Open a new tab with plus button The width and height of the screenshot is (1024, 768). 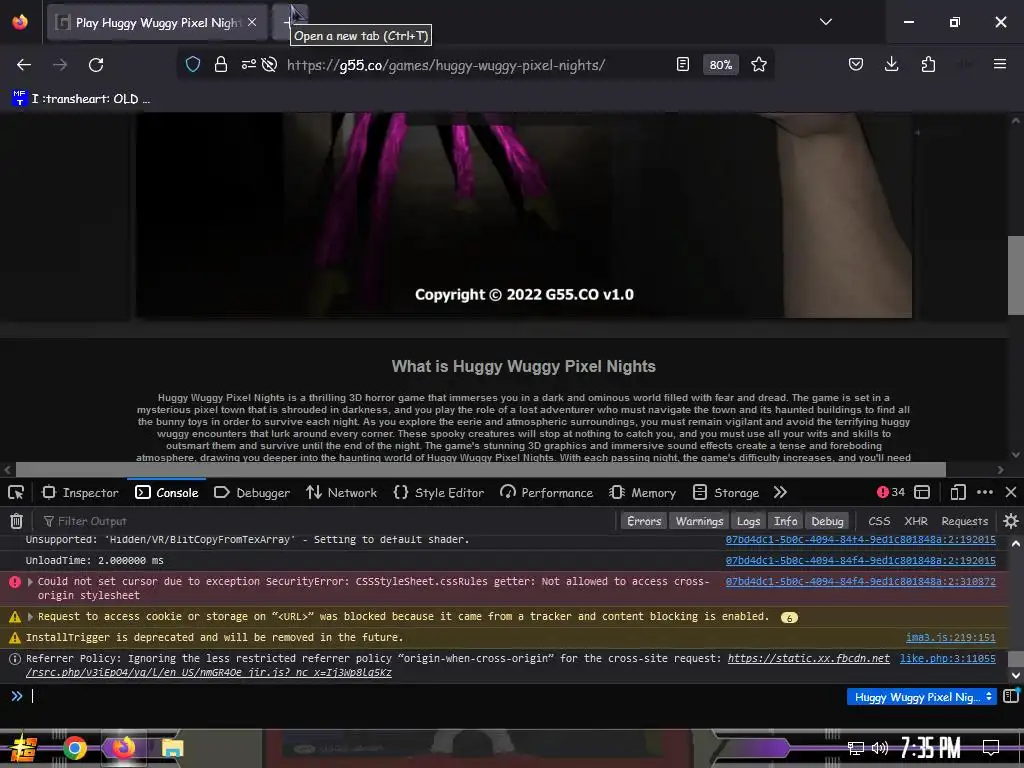[x=288, y=22]
